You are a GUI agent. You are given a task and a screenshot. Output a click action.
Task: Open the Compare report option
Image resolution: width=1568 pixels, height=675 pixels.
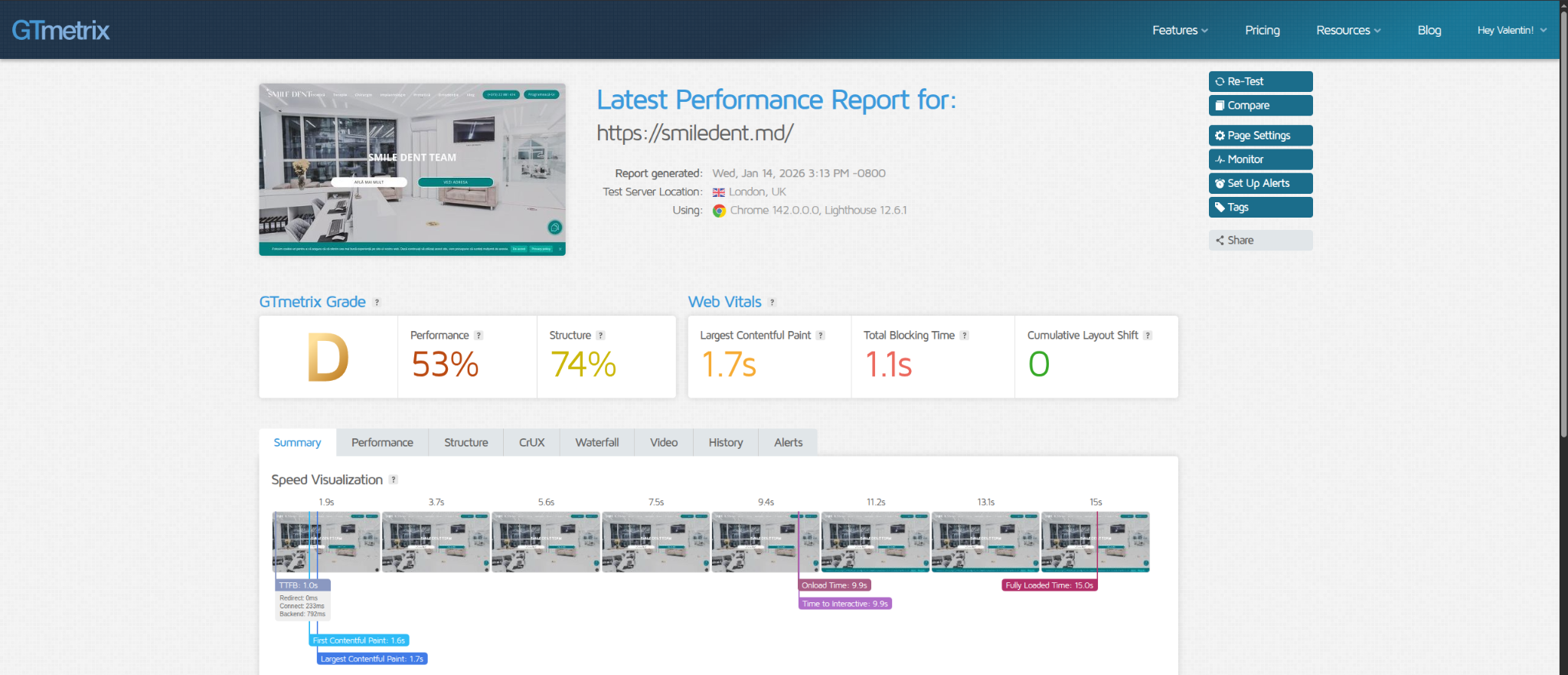(1259, 105)
